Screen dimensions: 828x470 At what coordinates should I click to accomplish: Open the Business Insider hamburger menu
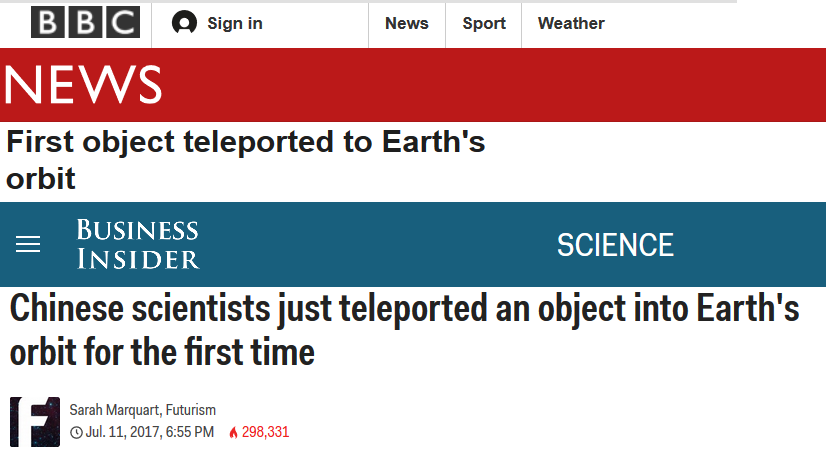click(x=28, y=245)
